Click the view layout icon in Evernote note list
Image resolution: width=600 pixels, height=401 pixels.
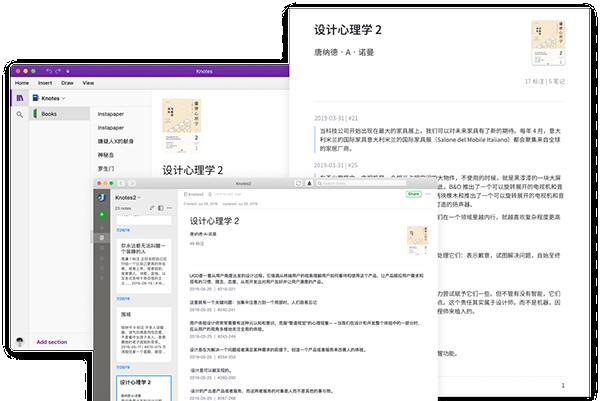tap(161, 208)
